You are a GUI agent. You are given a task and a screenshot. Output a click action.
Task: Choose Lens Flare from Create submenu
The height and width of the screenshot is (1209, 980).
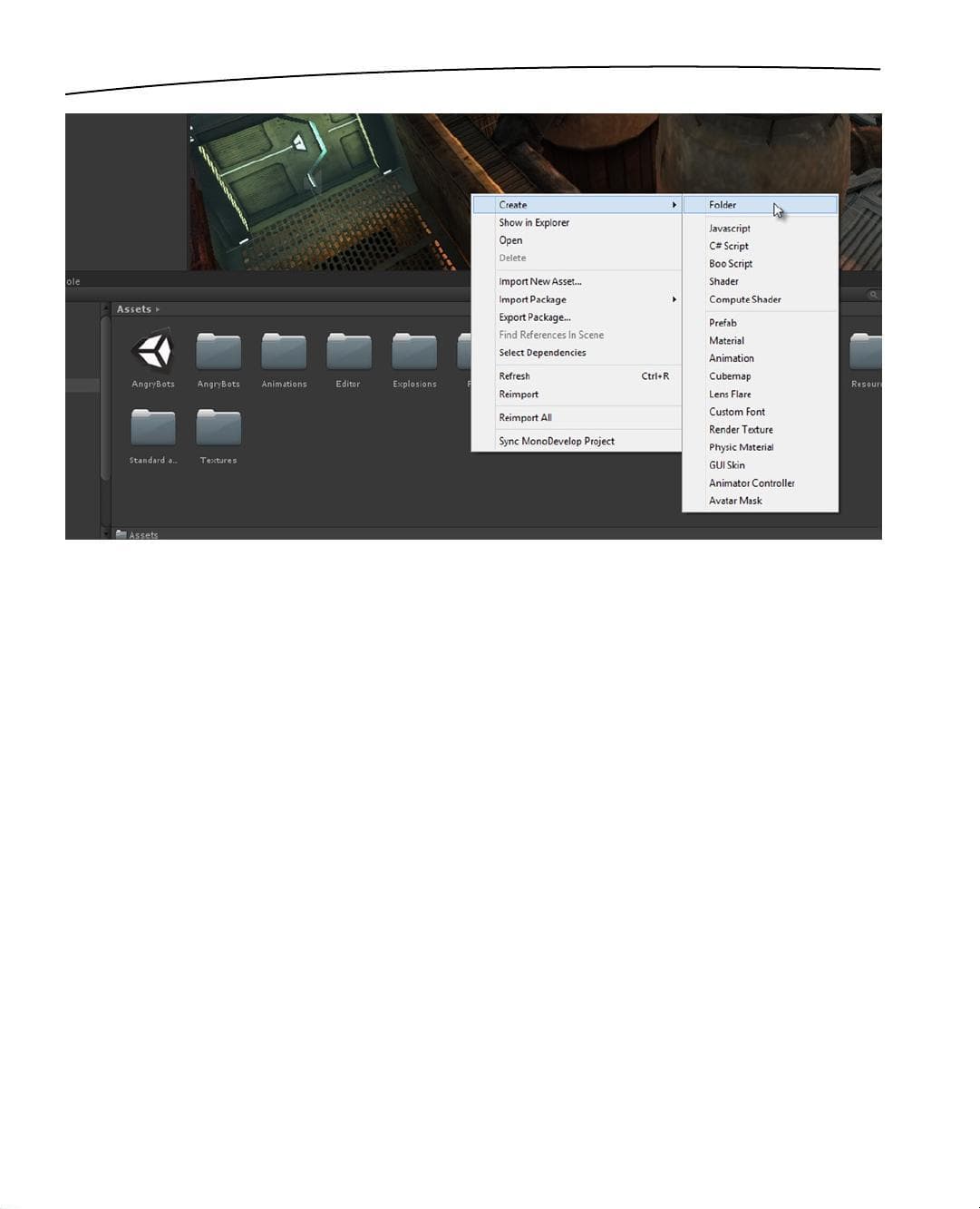[760, 395]
